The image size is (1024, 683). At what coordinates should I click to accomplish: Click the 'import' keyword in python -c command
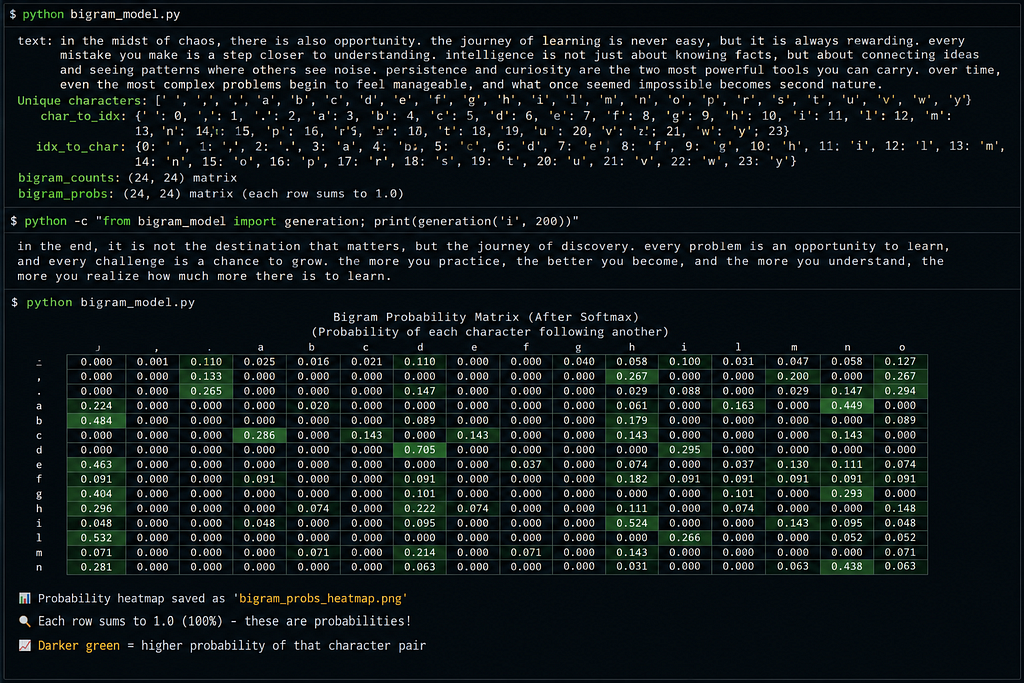[x=255, y=221]
